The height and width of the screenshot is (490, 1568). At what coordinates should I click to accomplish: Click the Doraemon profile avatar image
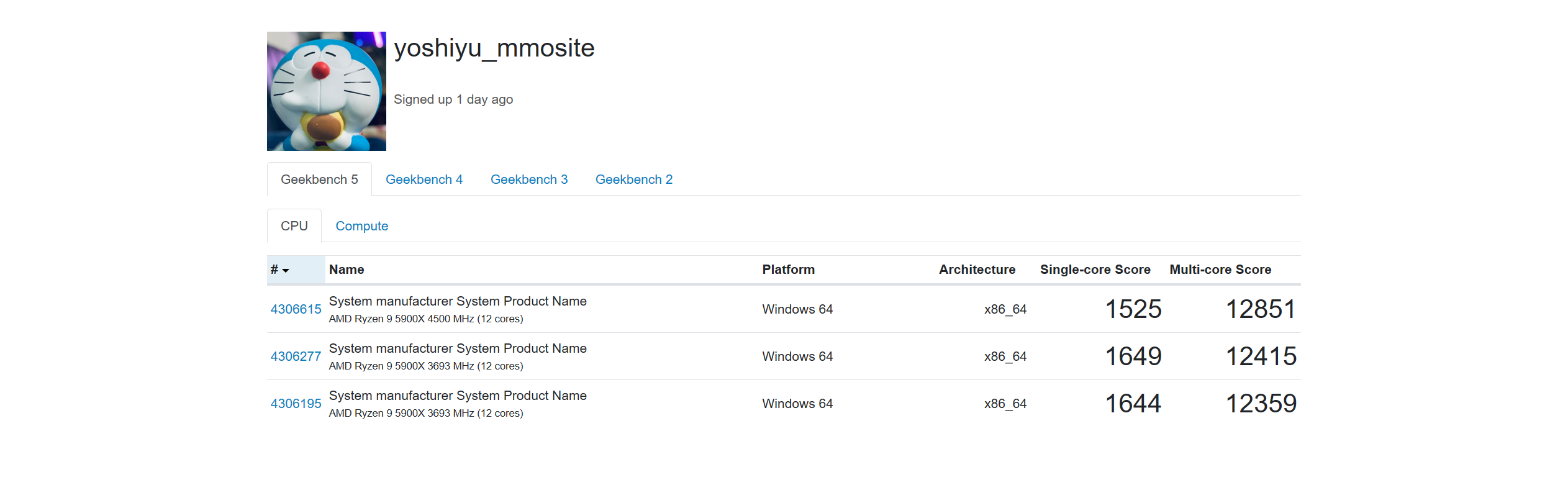326,91
